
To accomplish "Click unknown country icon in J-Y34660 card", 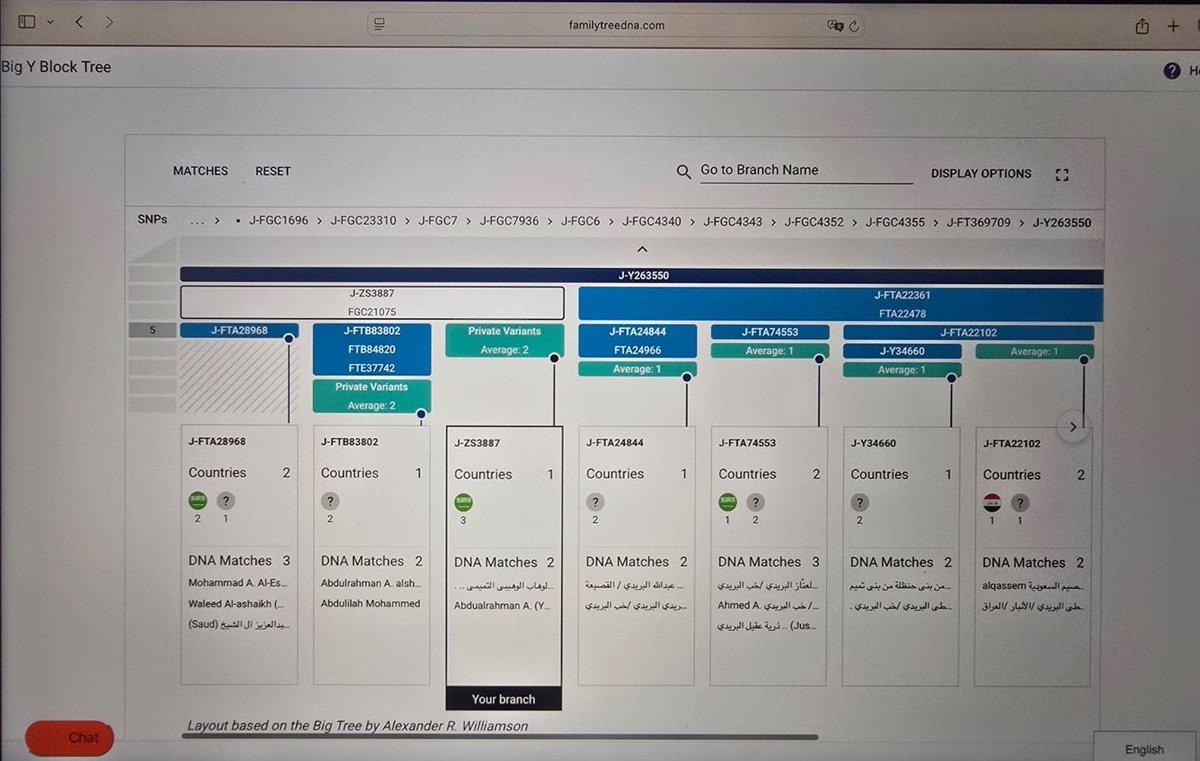I will click(860, 503).
